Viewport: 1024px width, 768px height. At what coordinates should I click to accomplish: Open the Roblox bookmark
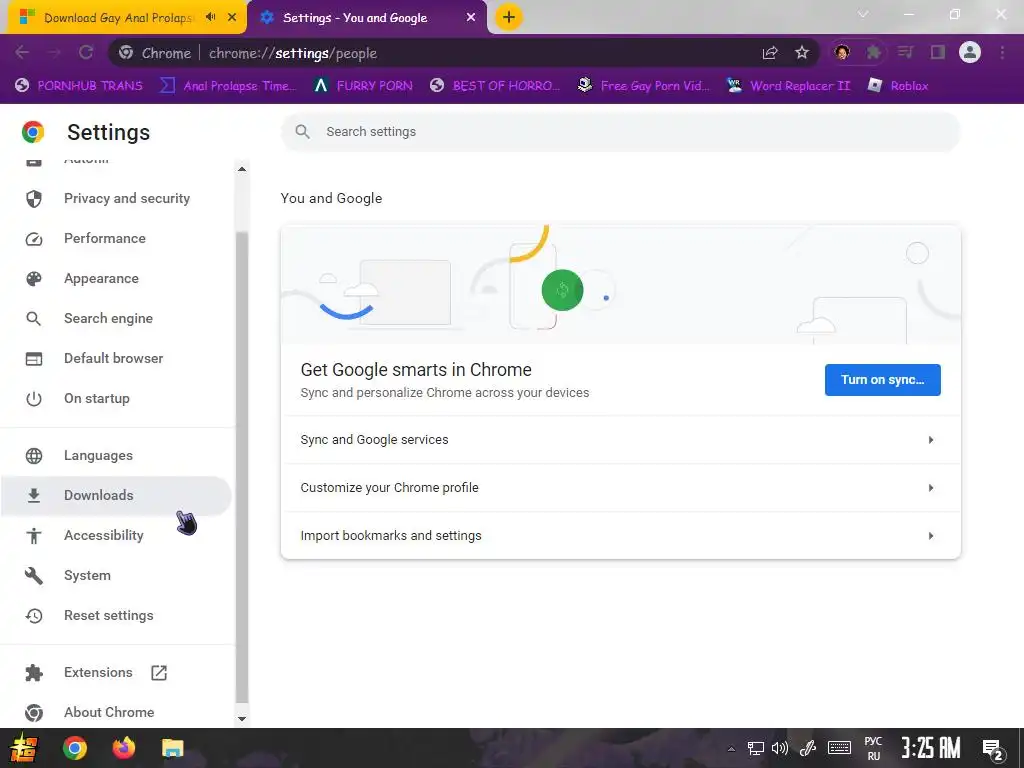click(898, 86)
